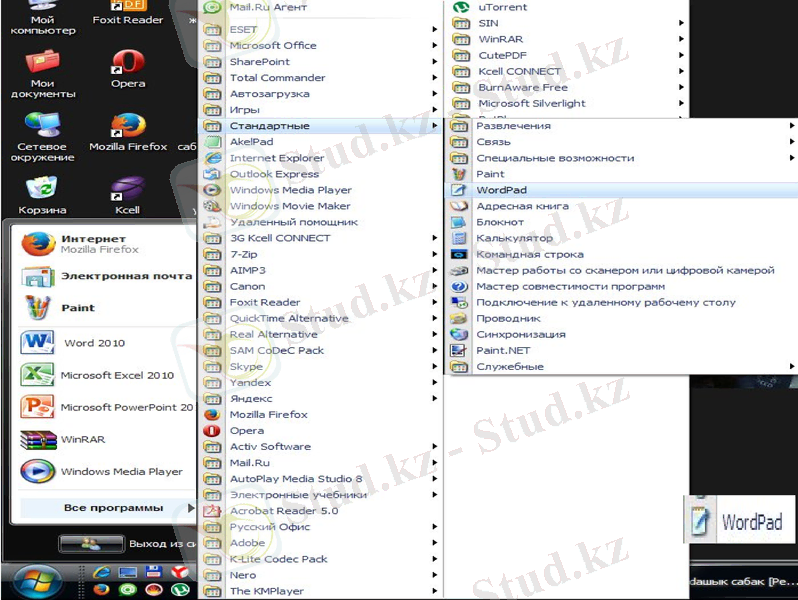This screenshot has width=798, height=600.
Task: Expand the Microsoft Office program folder
Action: (272, 45)
